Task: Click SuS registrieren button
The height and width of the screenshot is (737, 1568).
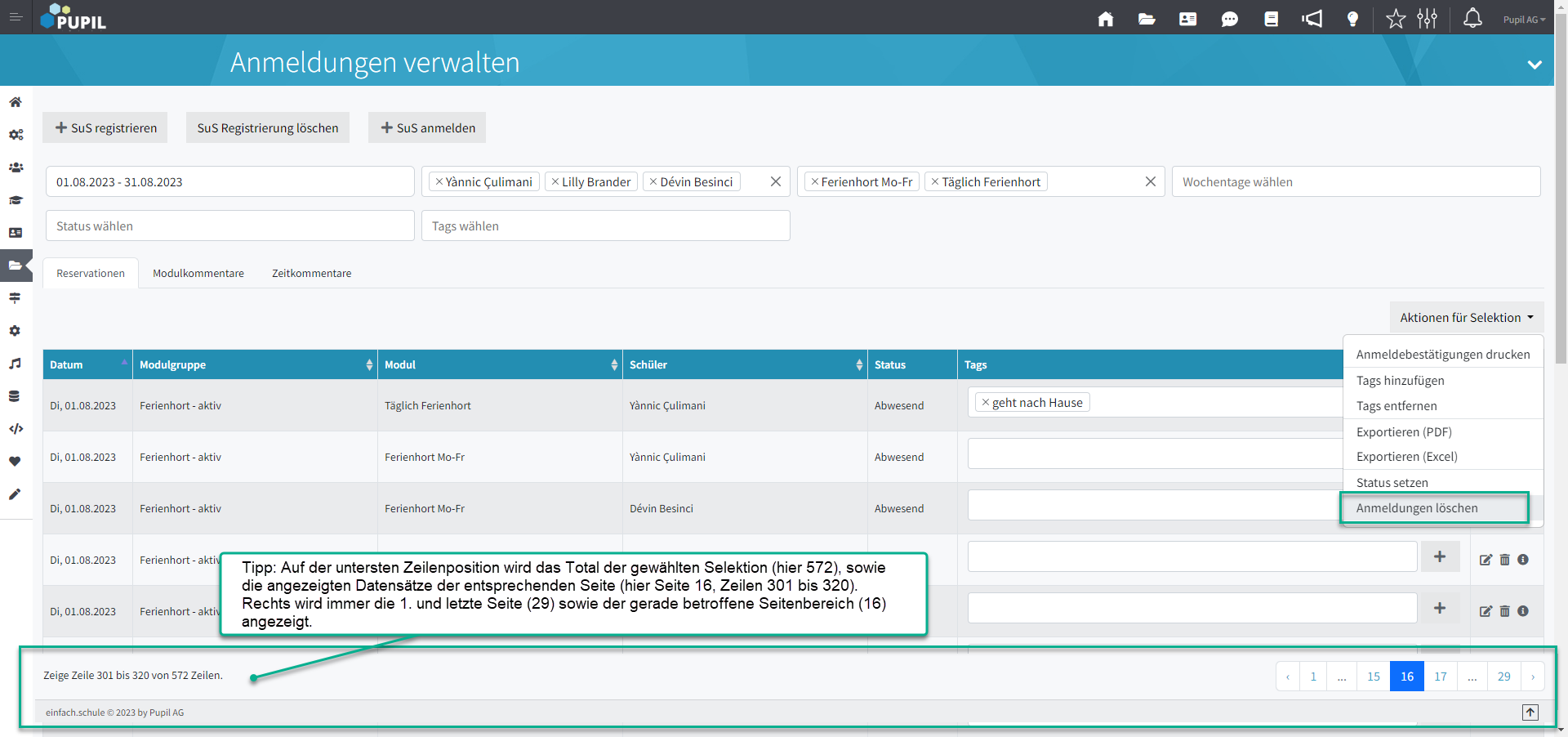Action: tap(105, 127)
